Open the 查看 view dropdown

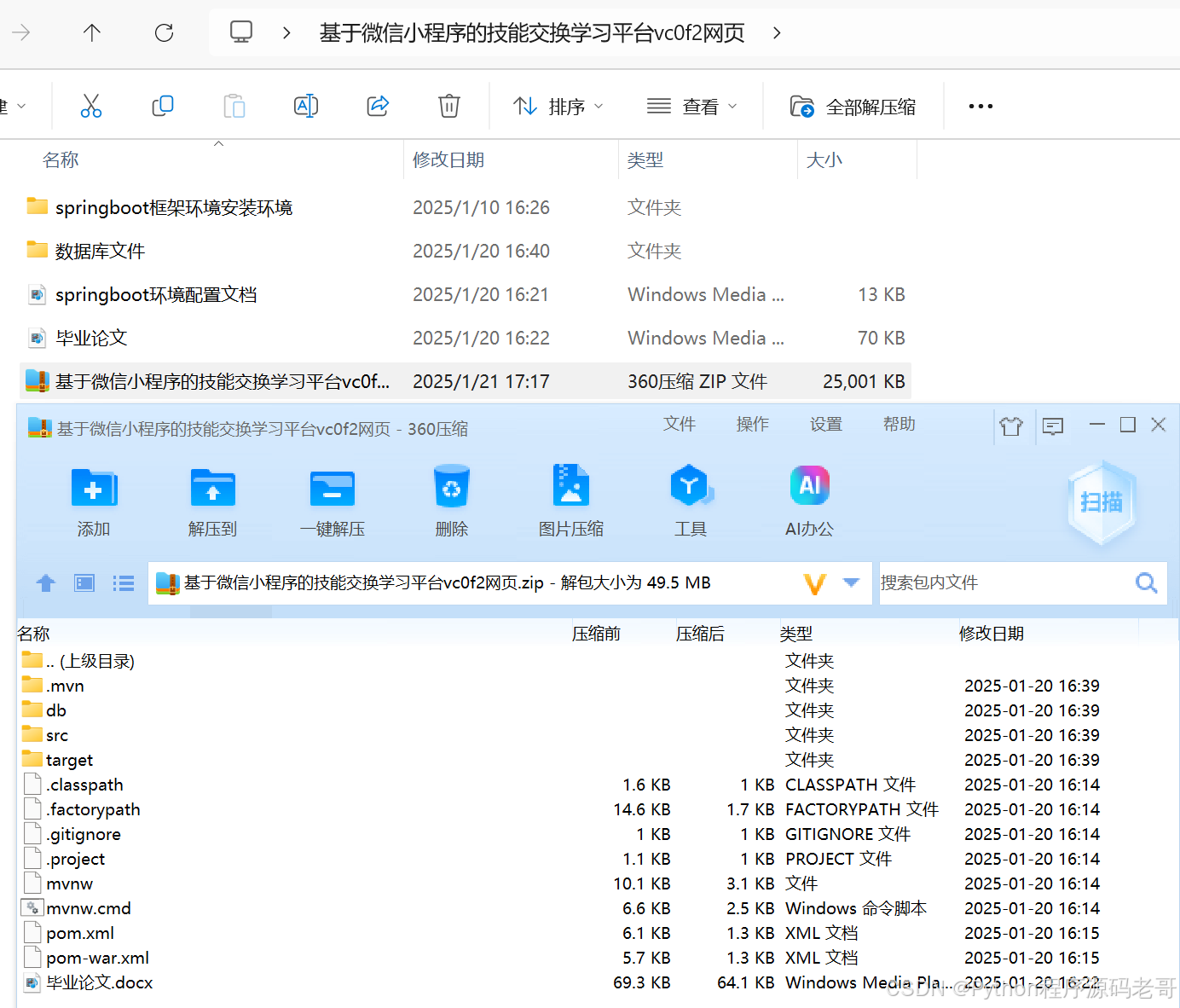691,107
